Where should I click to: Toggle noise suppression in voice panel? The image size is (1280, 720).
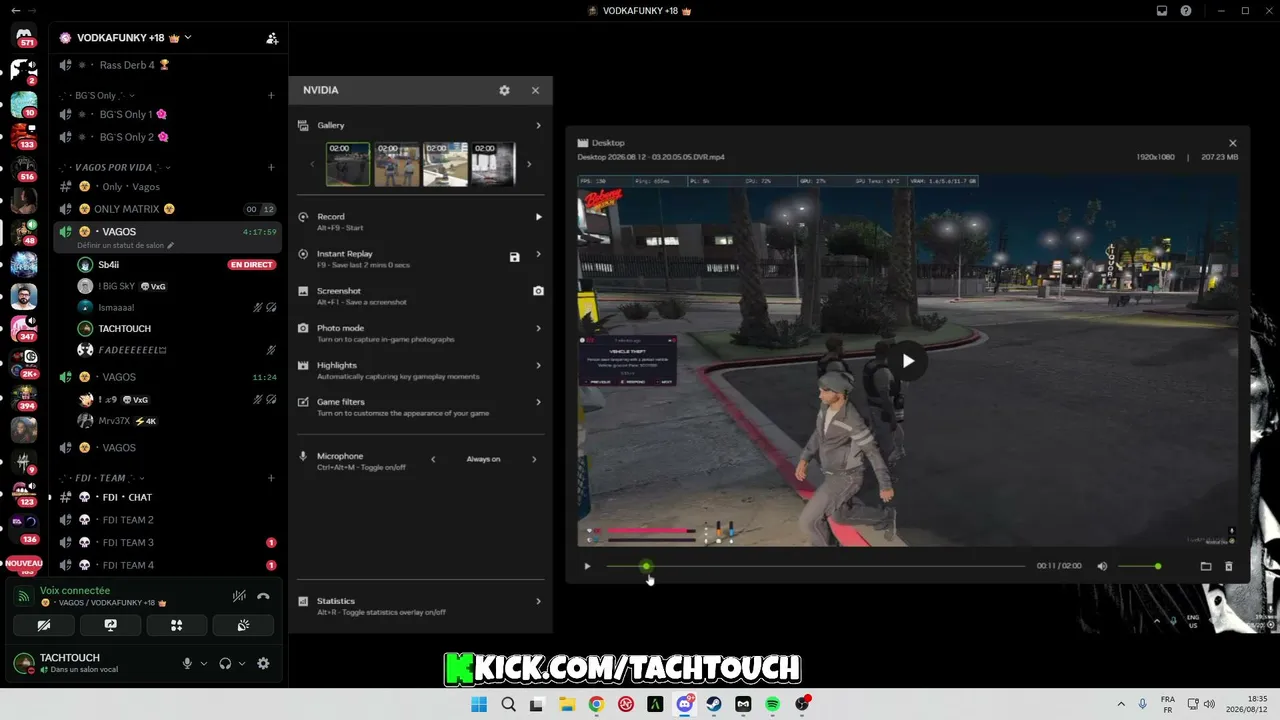pos(239,596)
